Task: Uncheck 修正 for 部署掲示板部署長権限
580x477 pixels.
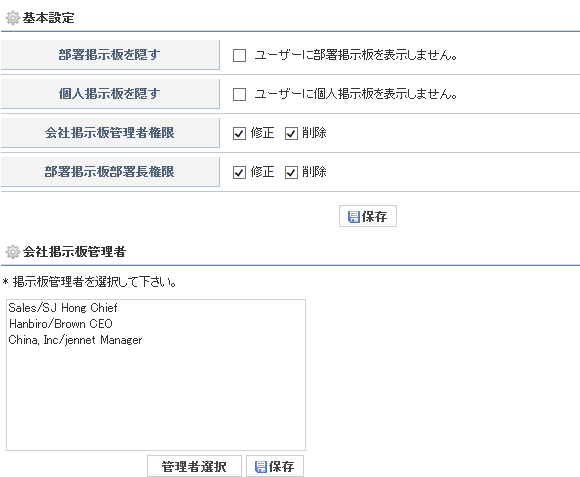Action: (x=239, y=172)
